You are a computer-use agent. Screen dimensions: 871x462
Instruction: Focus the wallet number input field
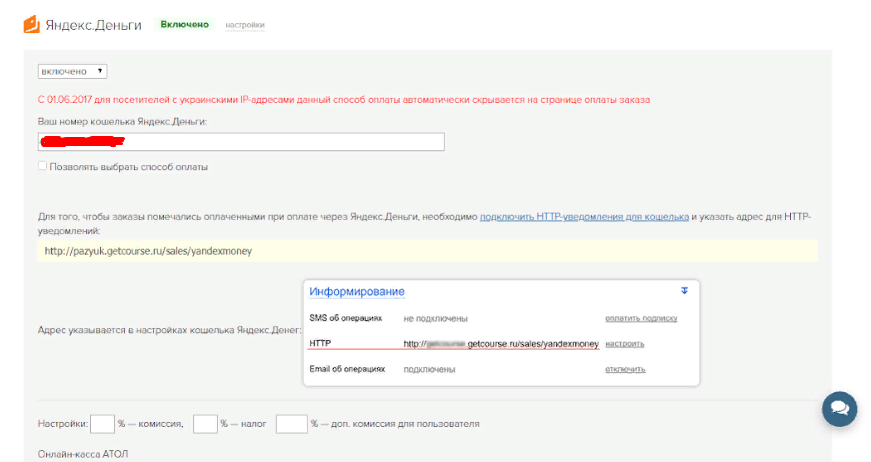[x=241, y=142]
